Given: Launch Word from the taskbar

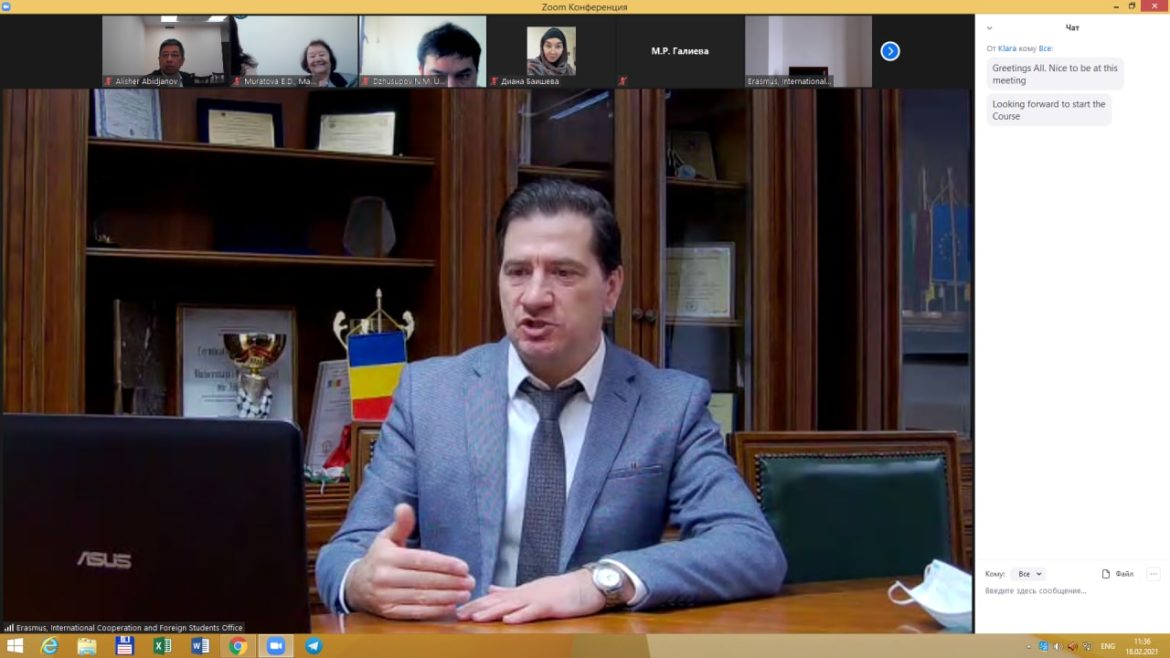Looking at the screenshot, I should pyautogui.click(x=200, y=646).
